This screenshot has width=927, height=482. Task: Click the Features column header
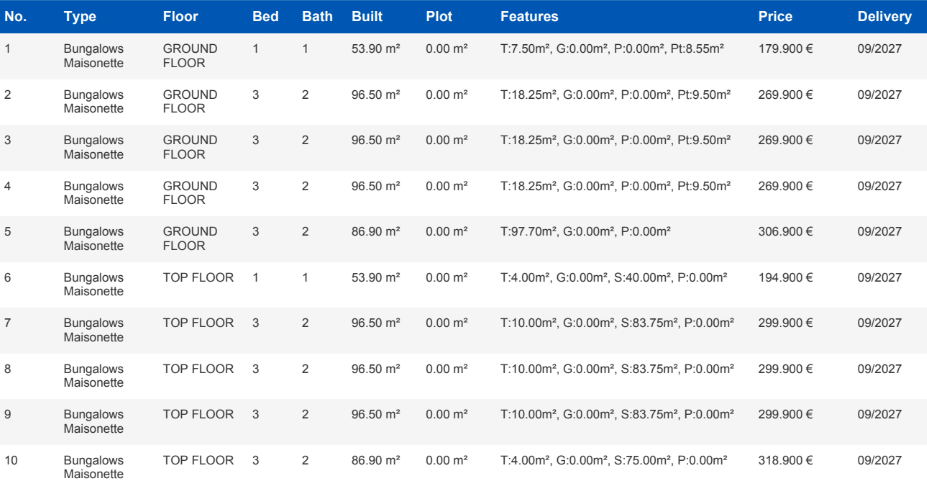click(529, 17)
